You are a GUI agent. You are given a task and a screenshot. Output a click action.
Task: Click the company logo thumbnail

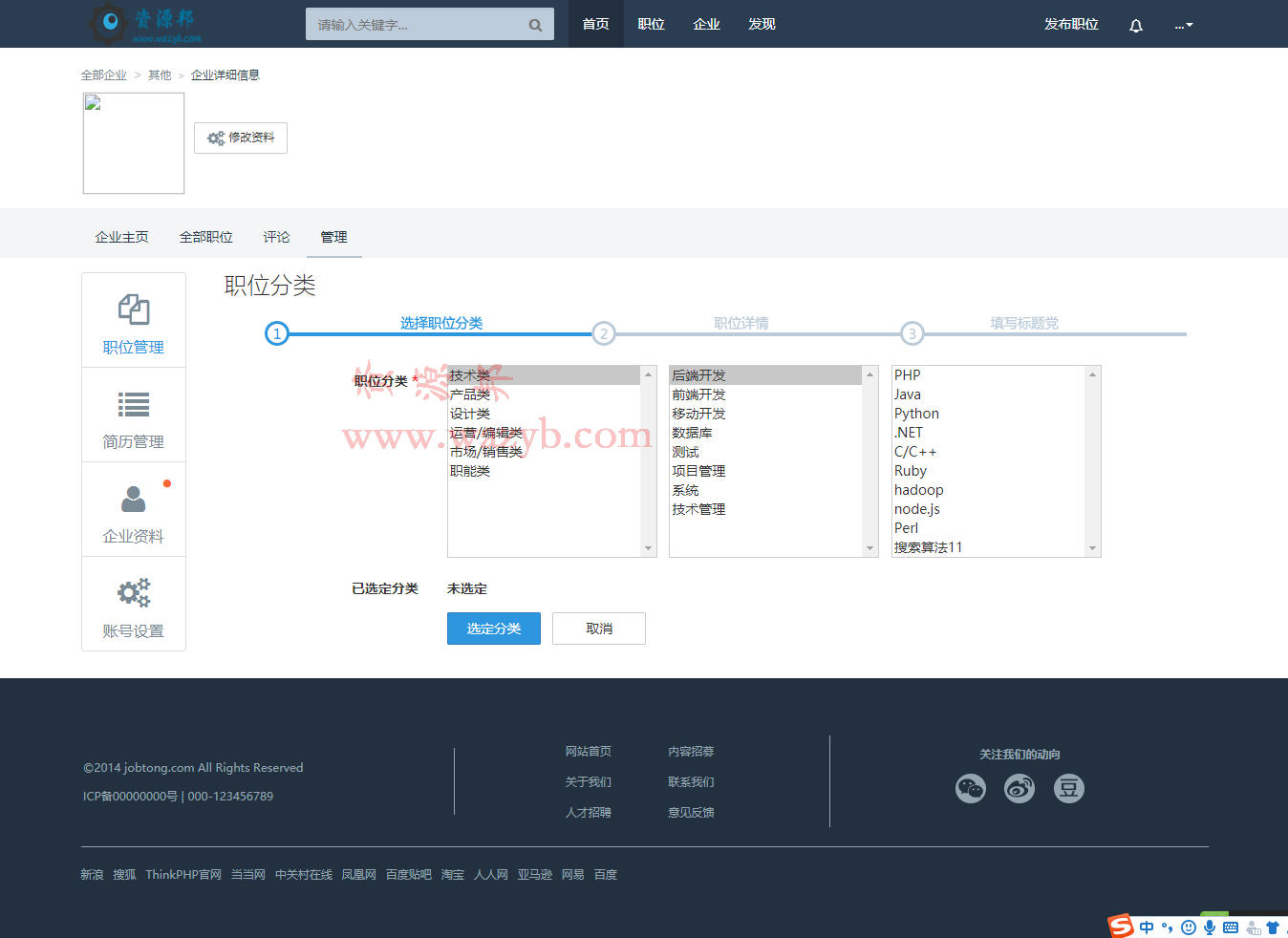pyautogui.click(x=134, y=143)
